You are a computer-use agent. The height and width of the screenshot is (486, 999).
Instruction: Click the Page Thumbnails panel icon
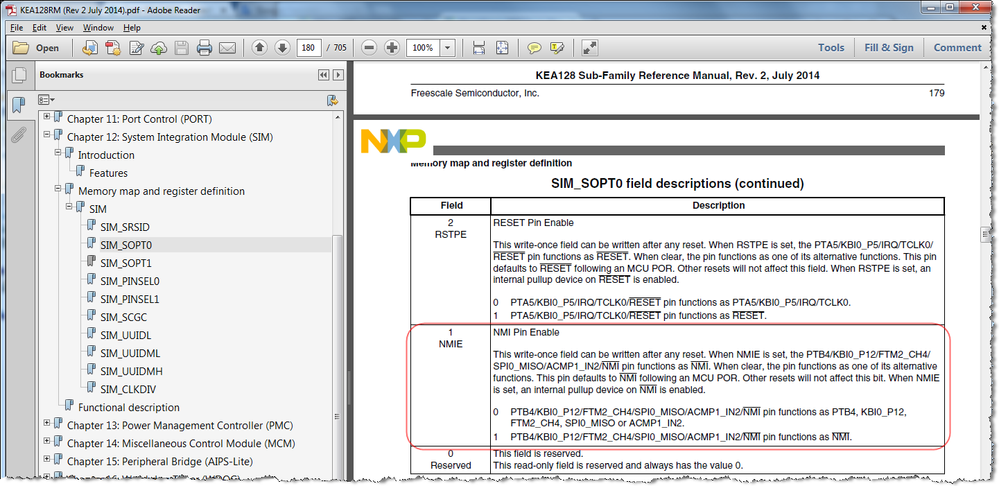18,75
